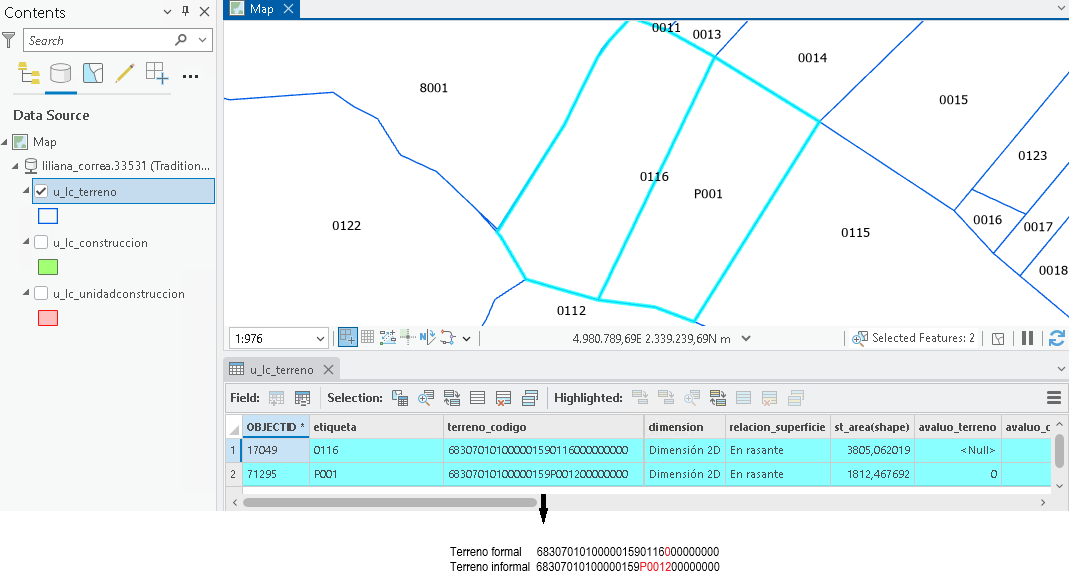This screenshot has width=1069, height=582.
Task: Click the filter funnel icon in Contents
Action: tap(9, 40)
